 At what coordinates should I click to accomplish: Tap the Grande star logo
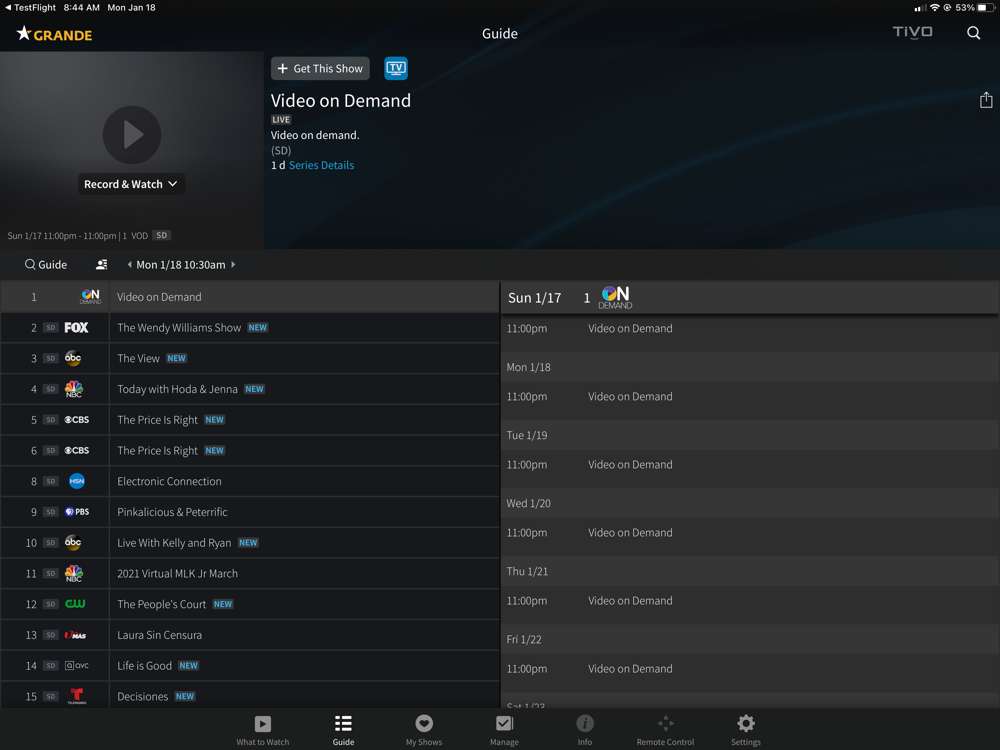pyautogui.click(x=54, y=34)
